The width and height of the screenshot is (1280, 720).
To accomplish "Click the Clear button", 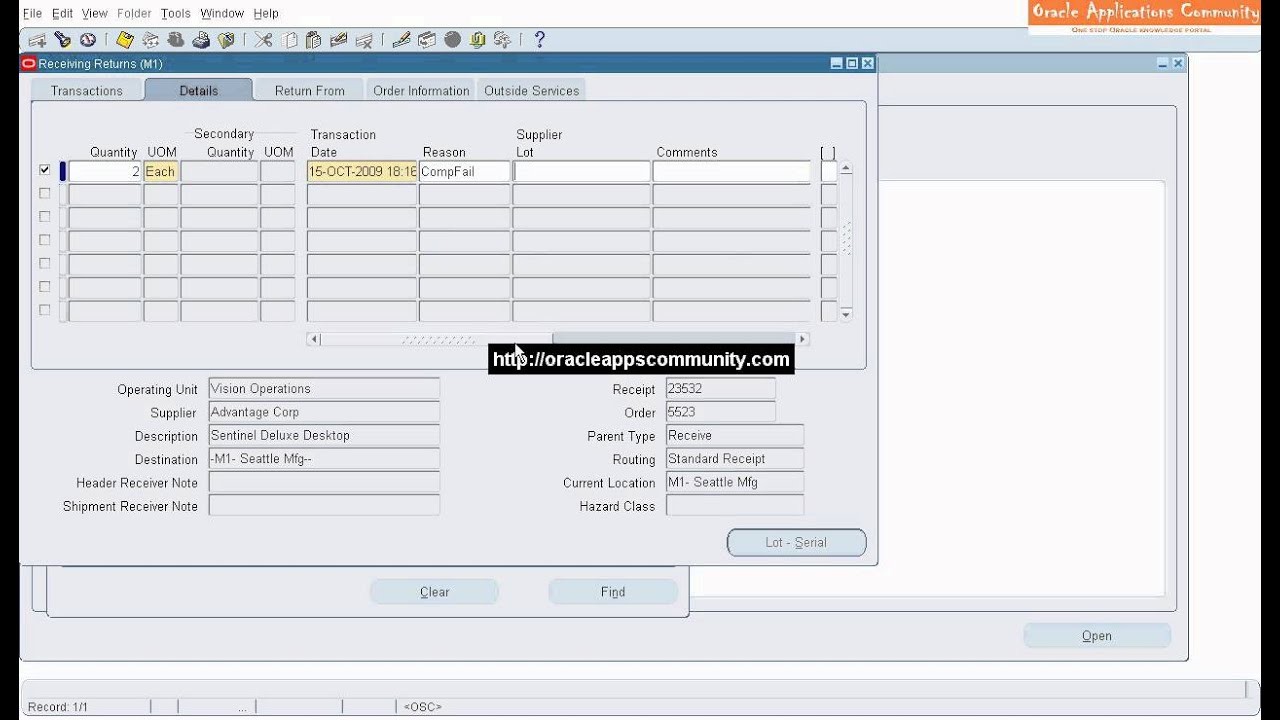I will point(434,592).
